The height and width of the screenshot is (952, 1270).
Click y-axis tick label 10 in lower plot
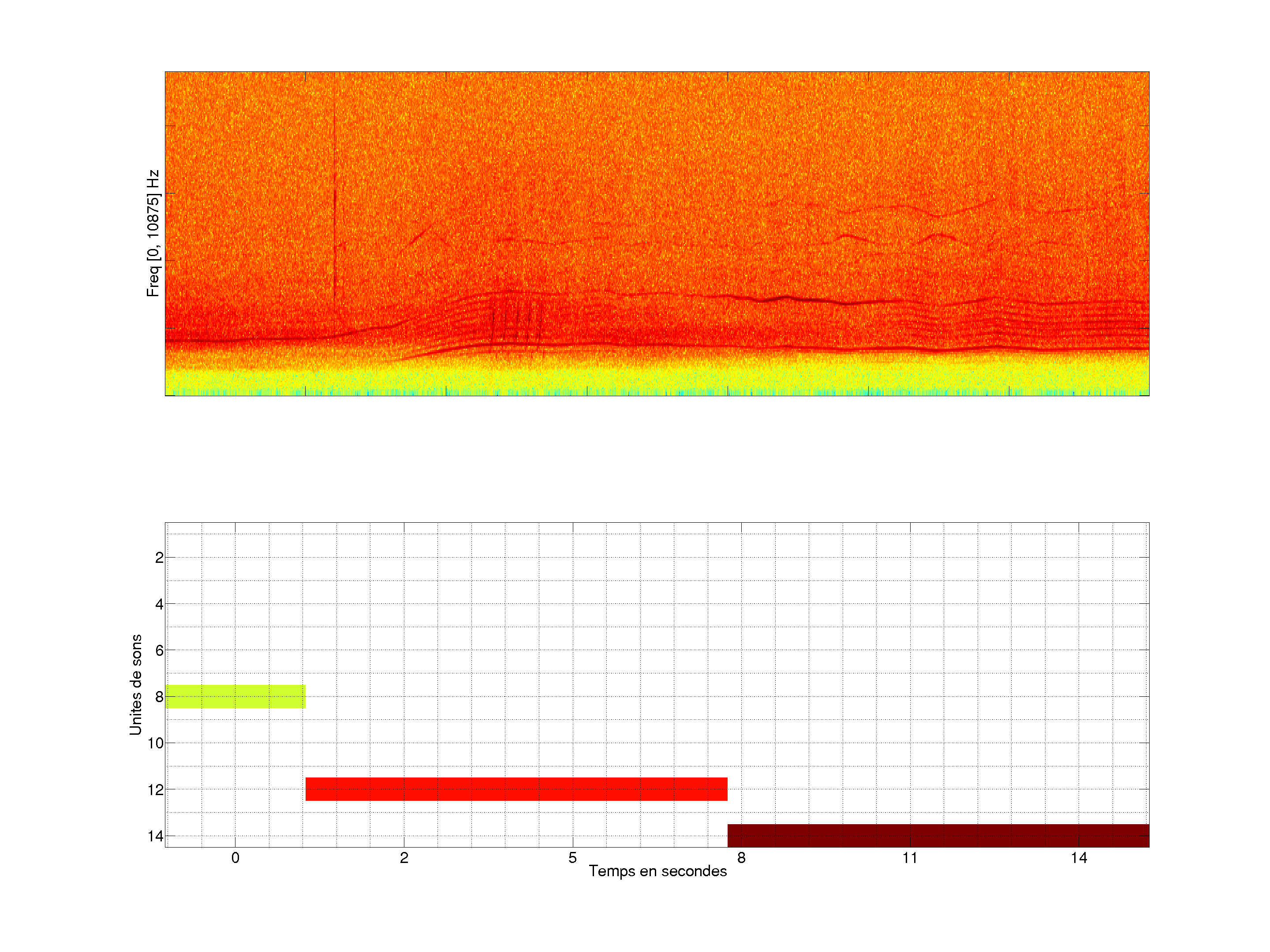point(156,743)
